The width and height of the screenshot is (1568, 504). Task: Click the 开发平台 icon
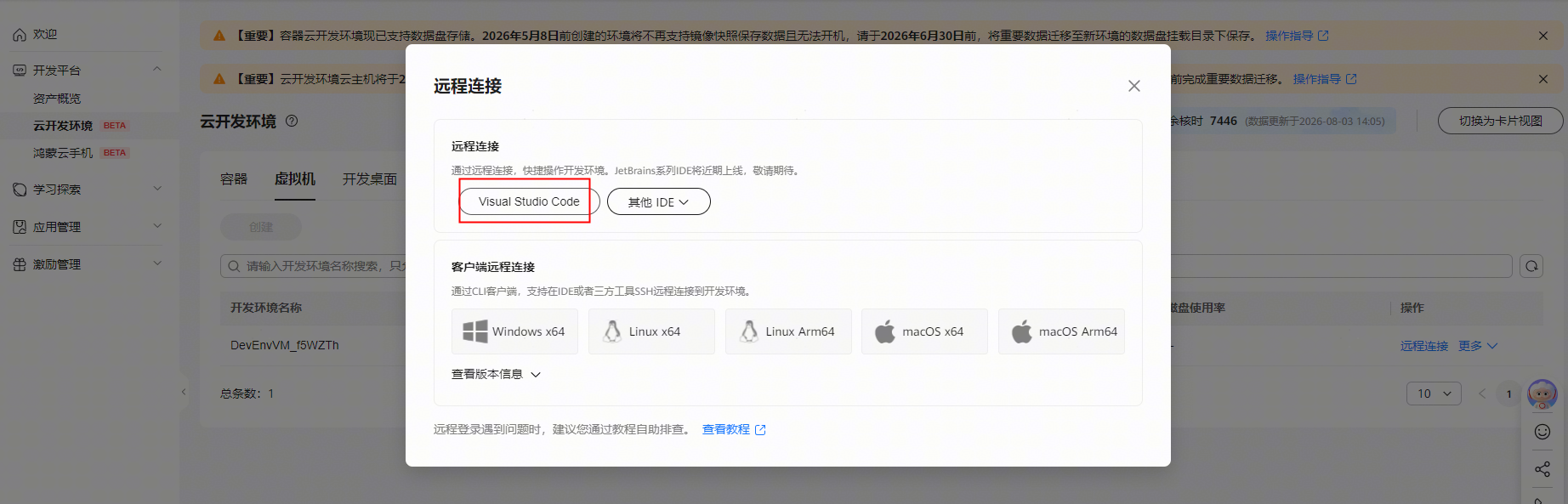20,71
